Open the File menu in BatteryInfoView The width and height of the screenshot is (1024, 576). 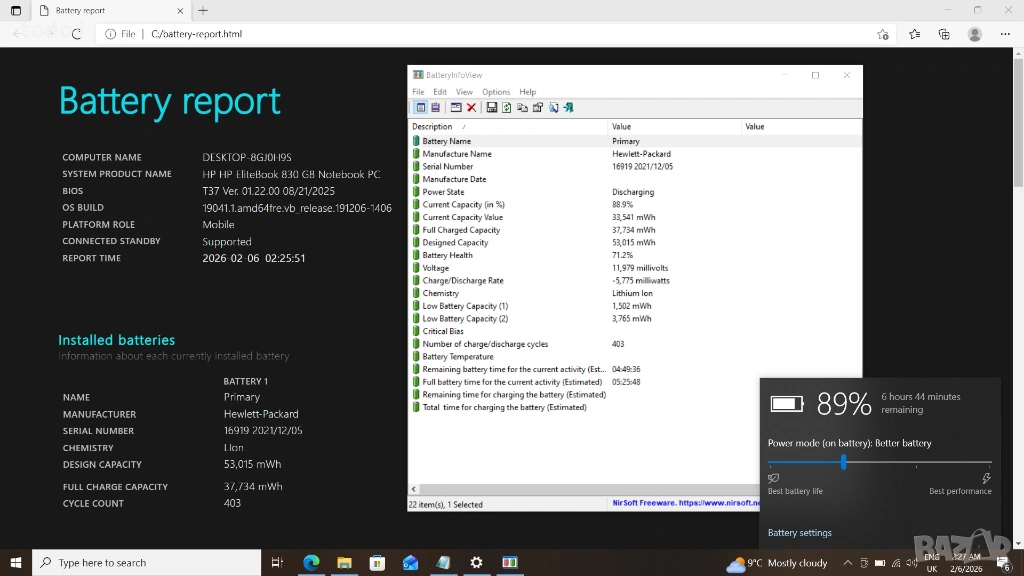(418, 92)
